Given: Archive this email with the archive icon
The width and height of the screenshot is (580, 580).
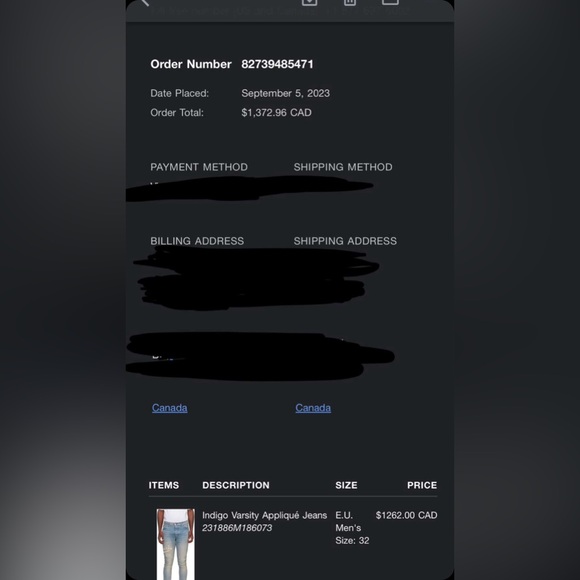Looking at the screenshot, I should pos(309,2).
